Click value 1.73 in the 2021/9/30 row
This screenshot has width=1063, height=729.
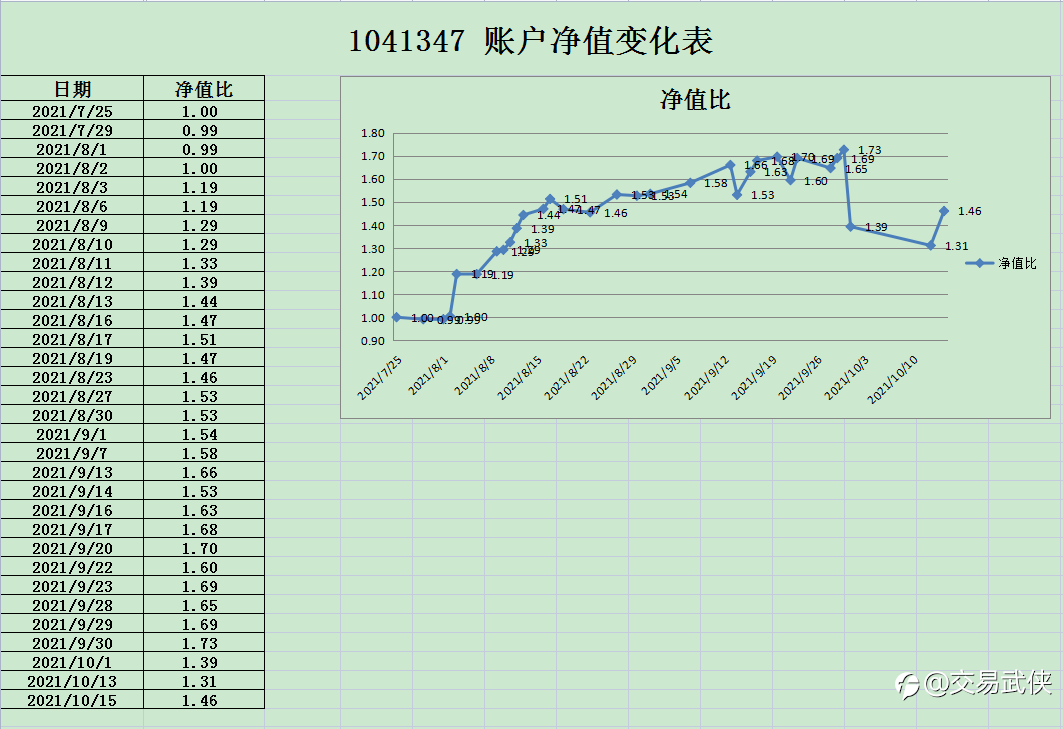coord(203,643)
